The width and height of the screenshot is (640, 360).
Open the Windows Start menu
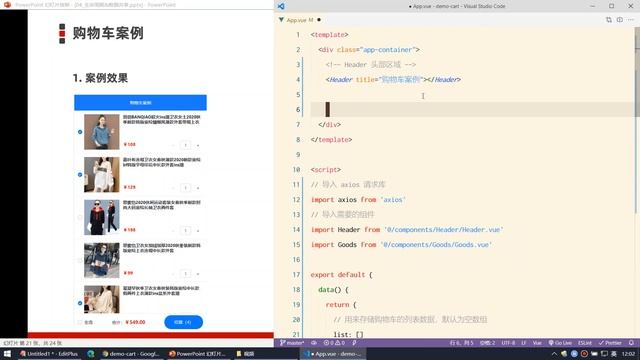pos(7,354)
